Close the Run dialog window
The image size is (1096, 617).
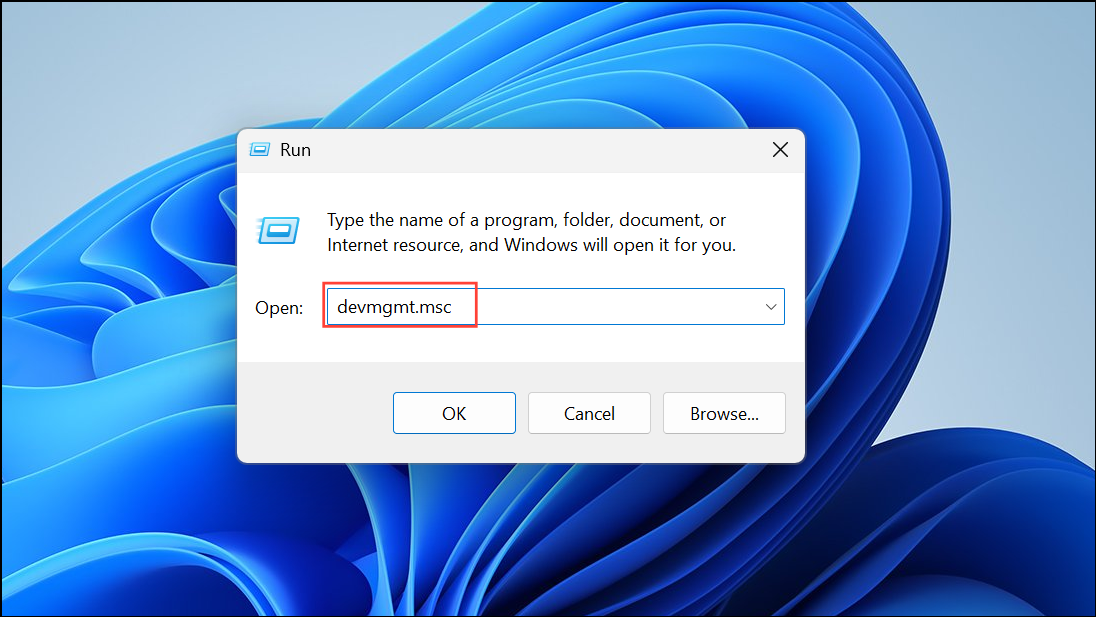[780, 149]
